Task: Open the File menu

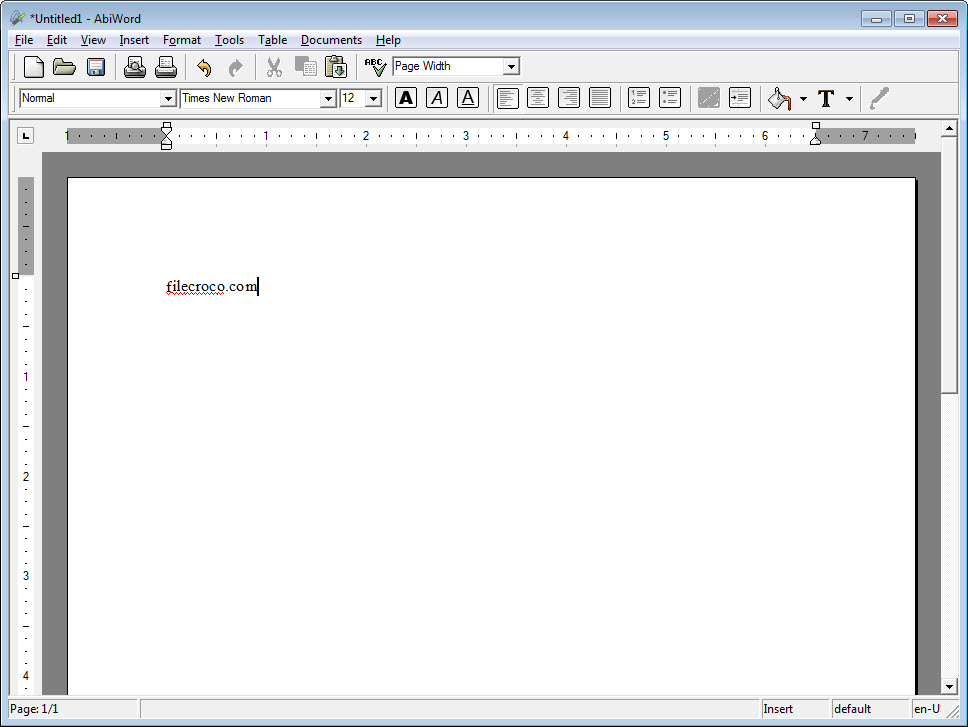Action: pyautogui.click(x=24, y=40)
